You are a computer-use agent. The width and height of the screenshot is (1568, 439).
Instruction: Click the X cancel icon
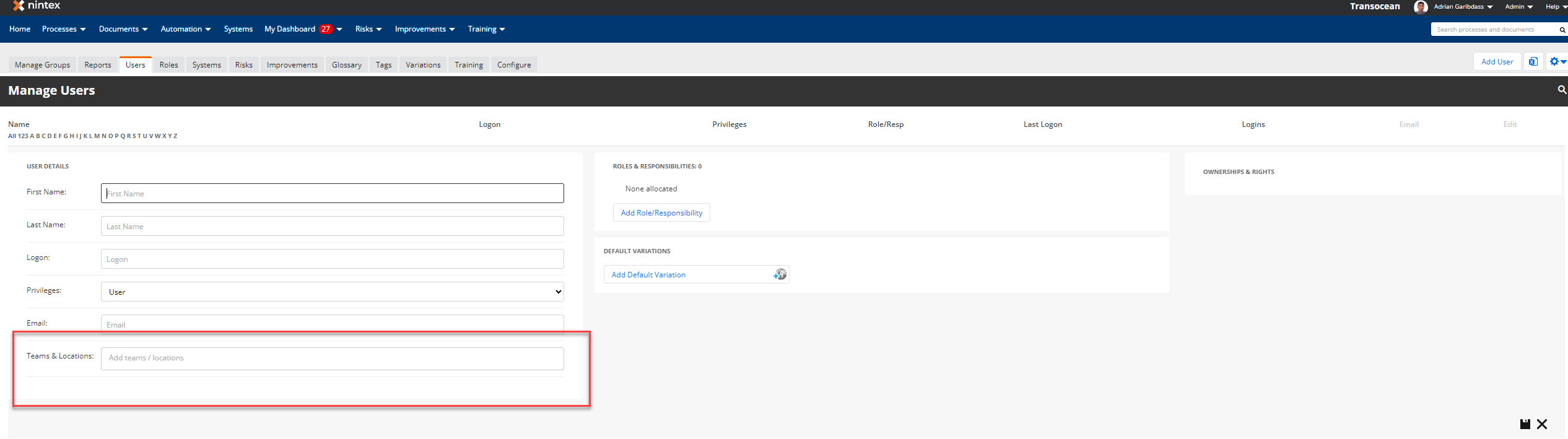pos(1542,424)
